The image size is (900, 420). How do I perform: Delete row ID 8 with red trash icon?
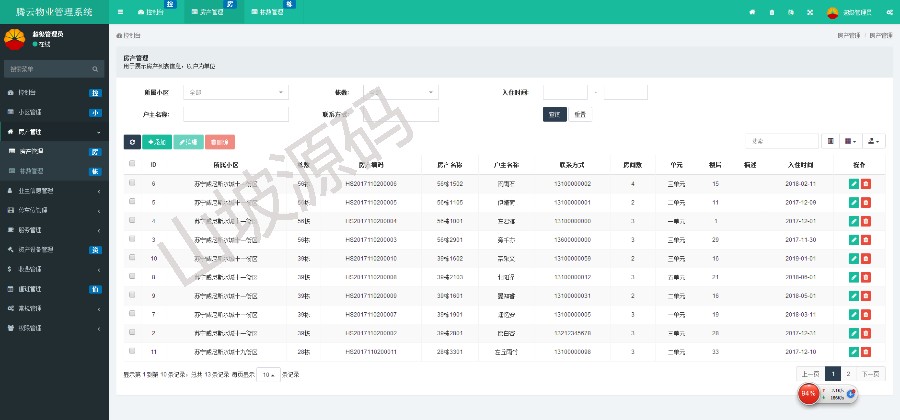(866, 277)
